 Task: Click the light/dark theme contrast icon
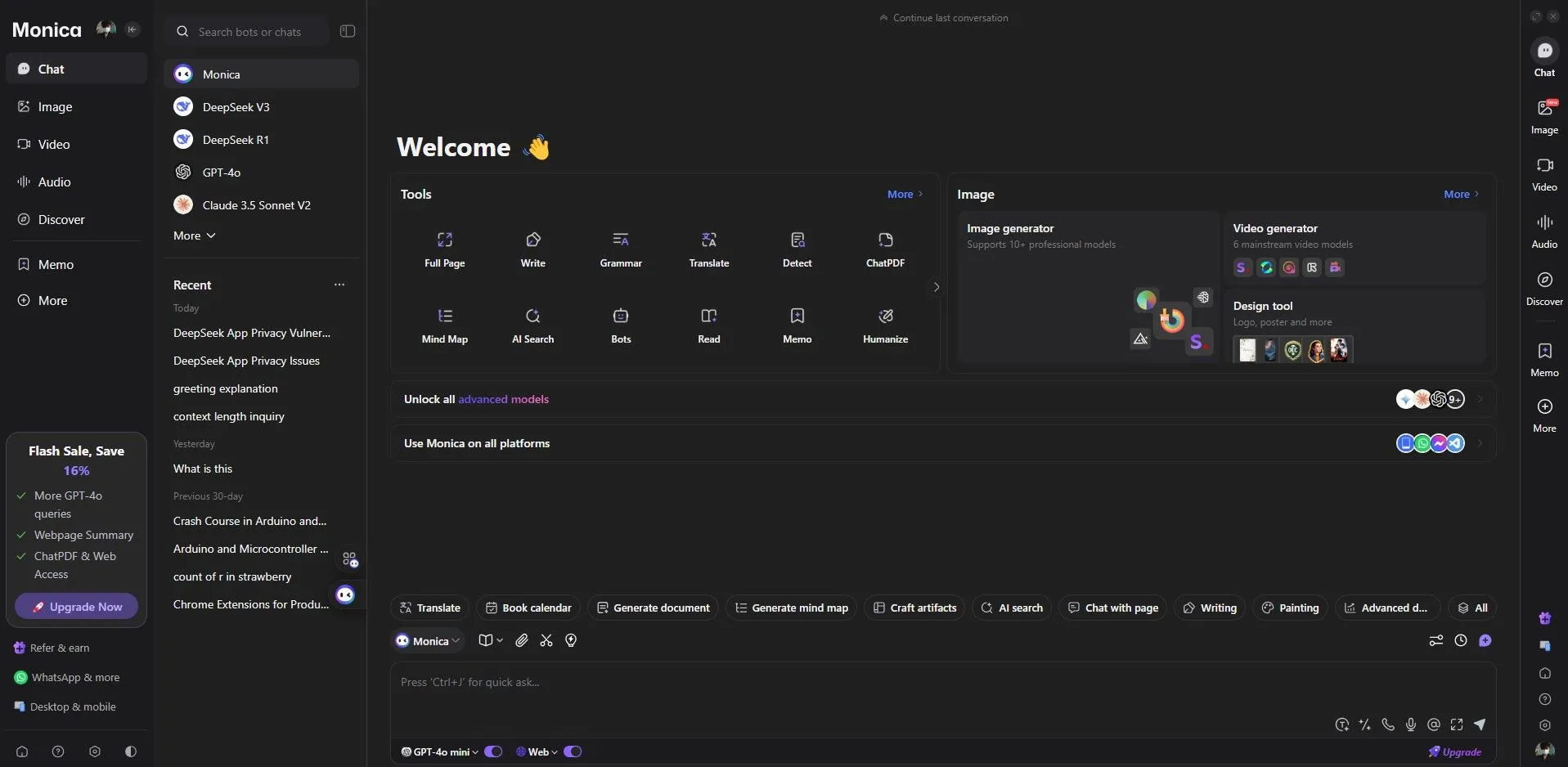[131, 751]
